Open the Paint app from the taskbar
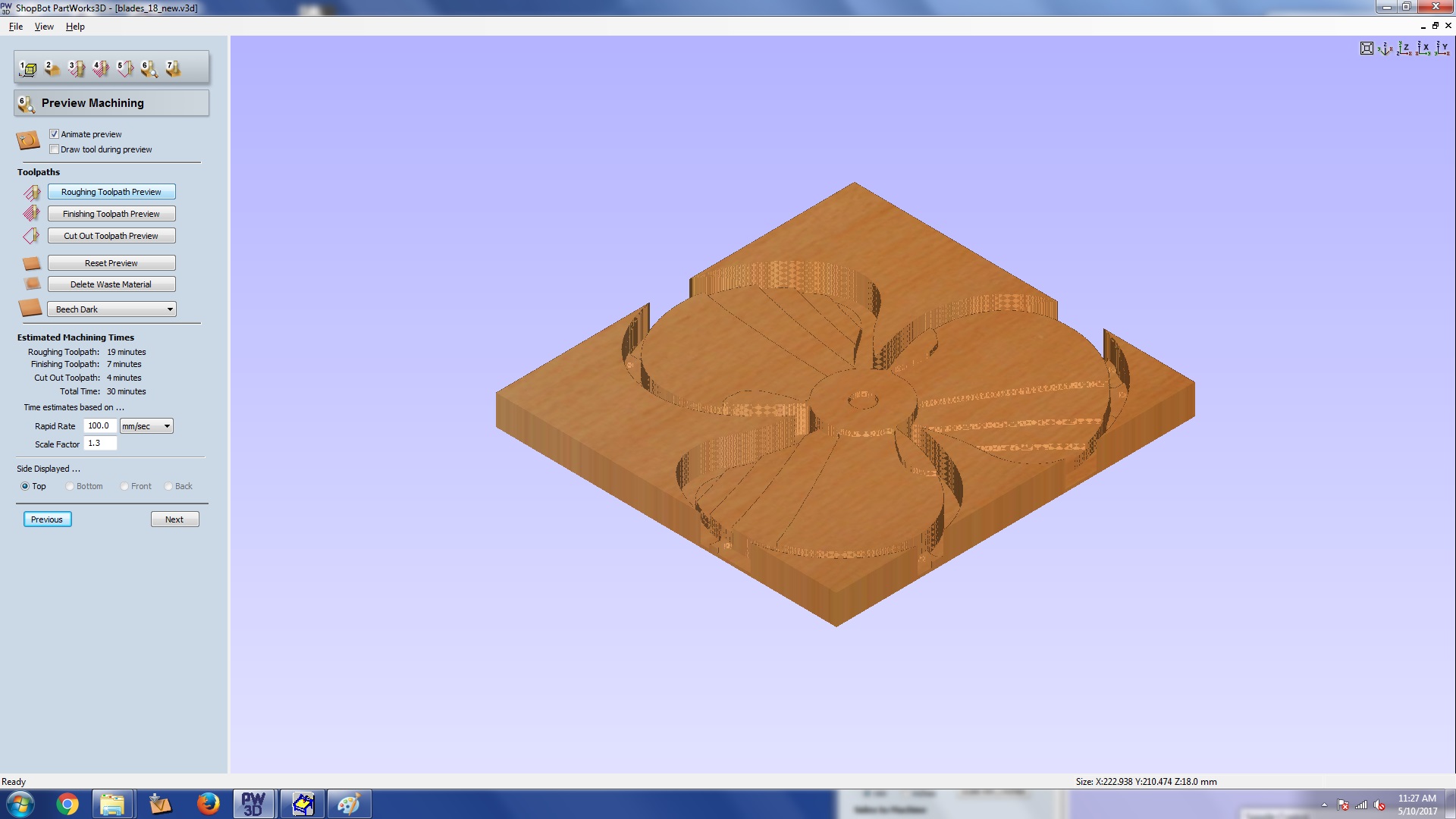 349,804
